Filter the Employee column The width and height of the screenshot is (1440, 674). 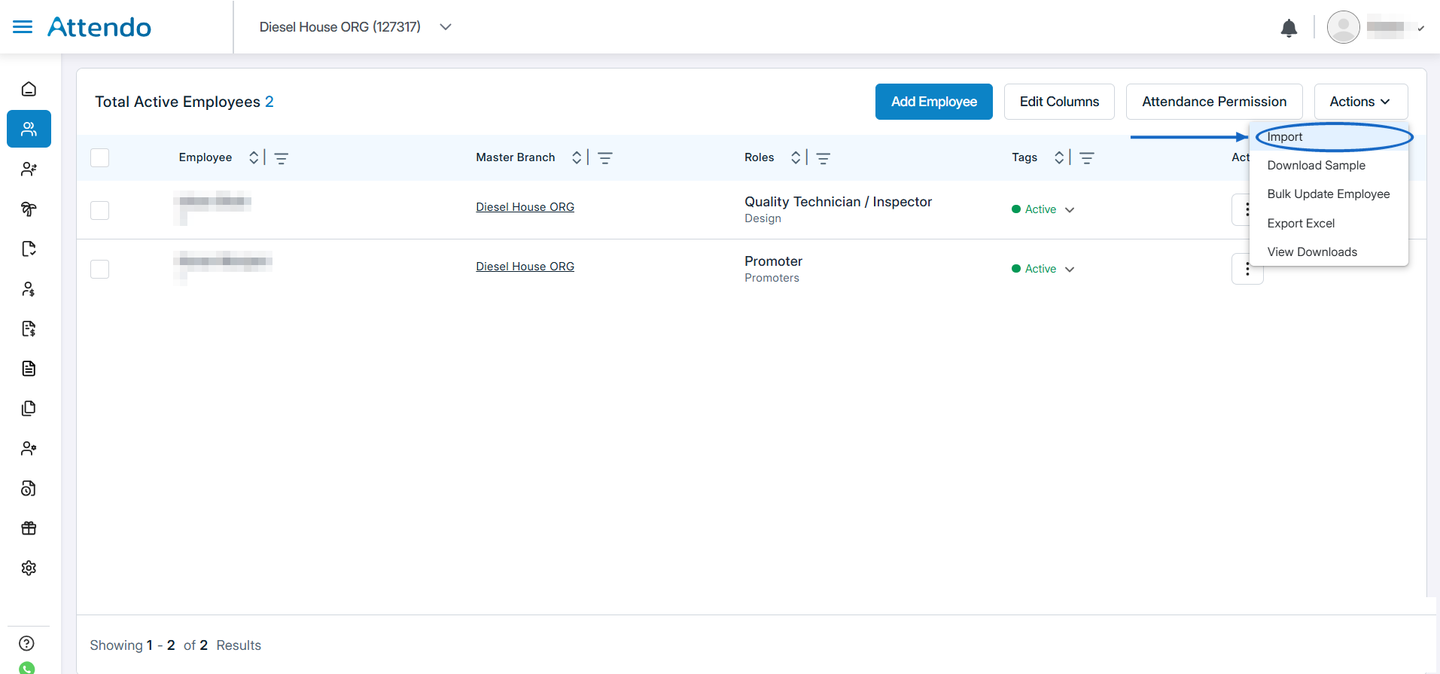[x=281, y=158]
